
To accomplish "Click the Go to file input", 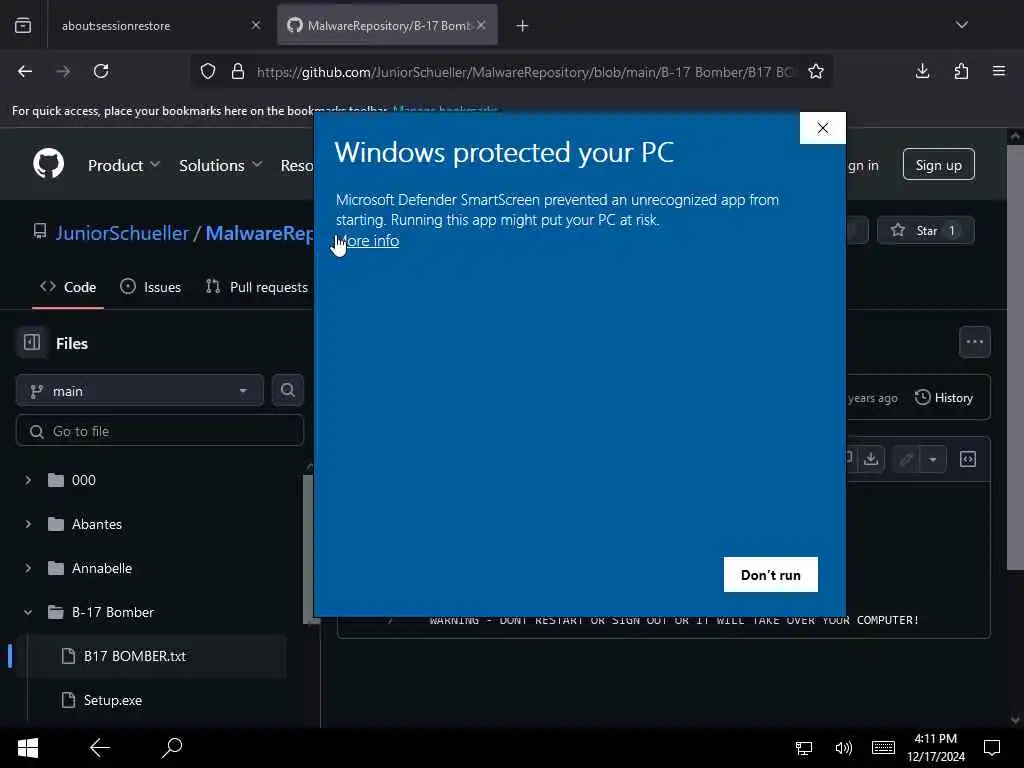I will [x=160, y=430].
